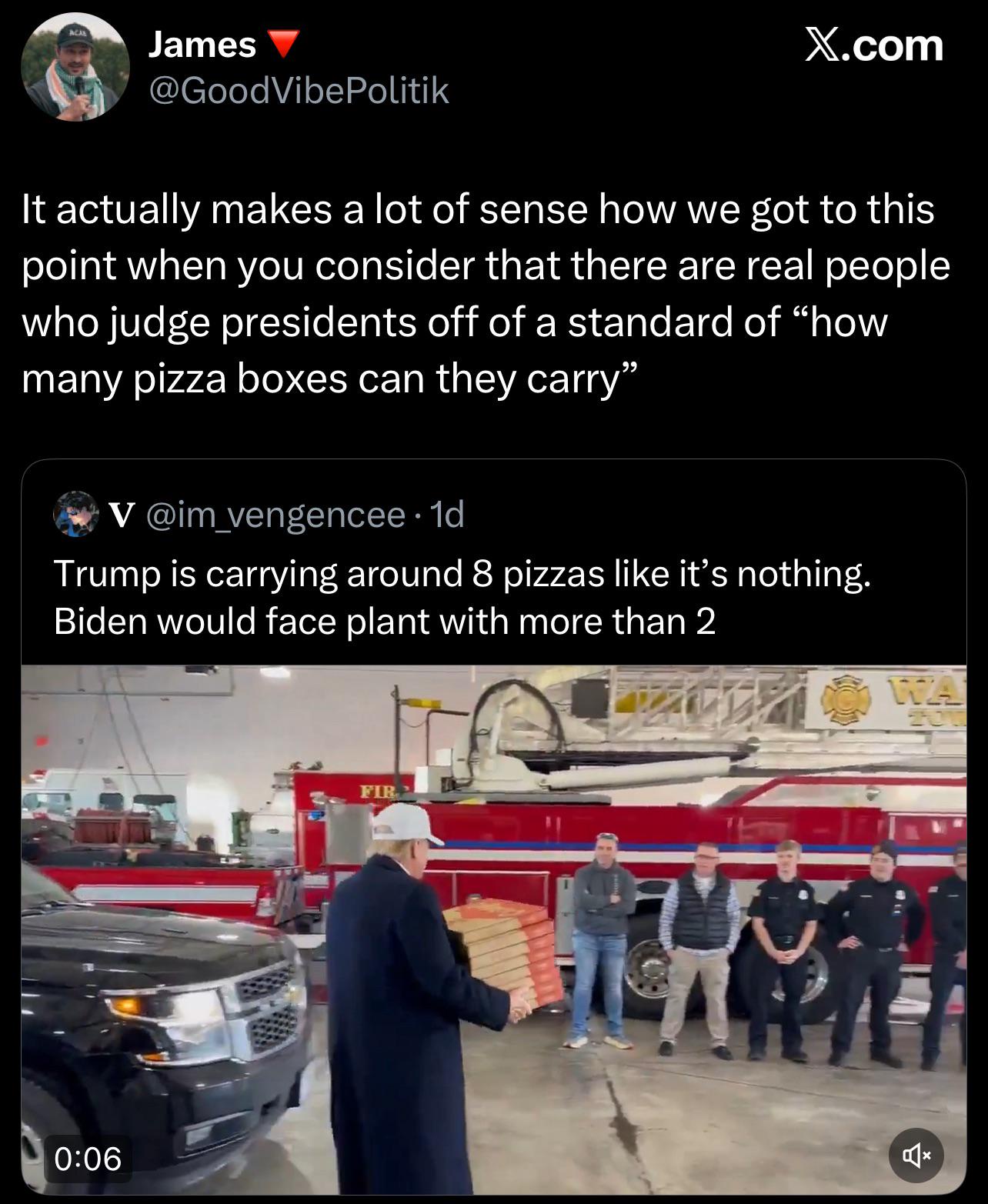Open James's profile picture
This screenshot has width=988, height=1204.
[75, 68]
